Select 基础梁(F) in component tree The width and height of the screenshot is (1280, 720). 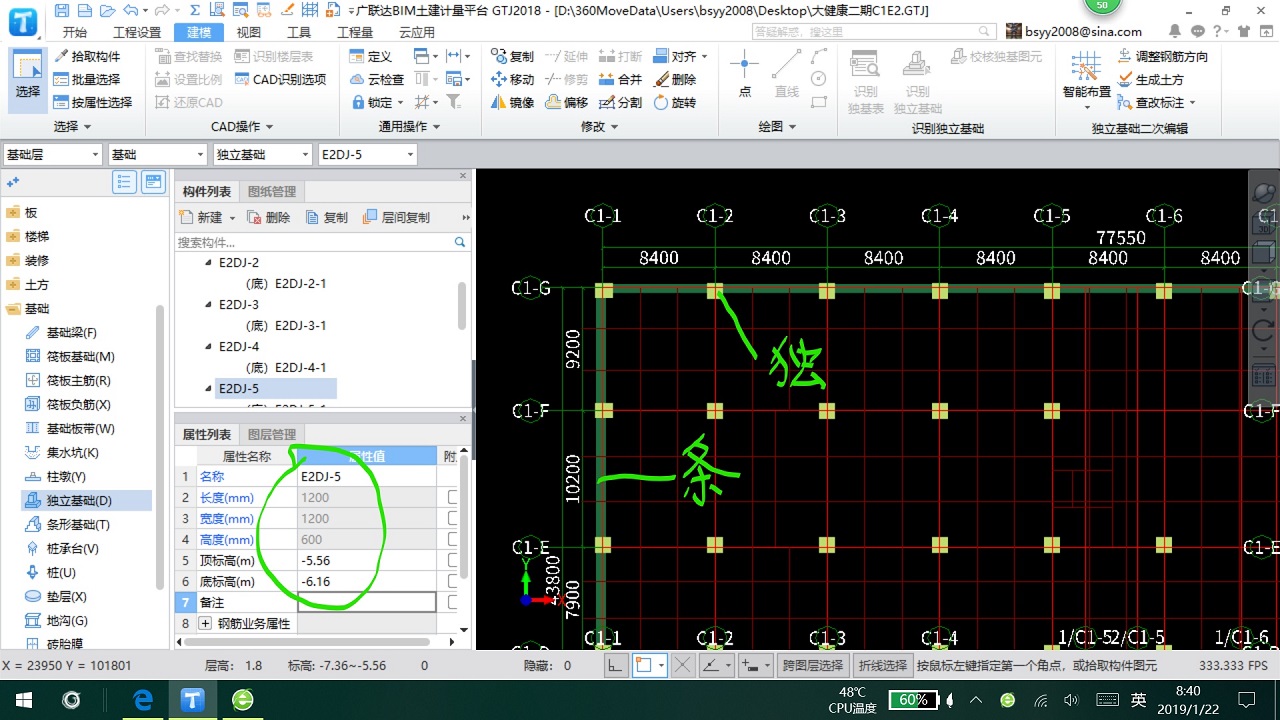(61, 333)
